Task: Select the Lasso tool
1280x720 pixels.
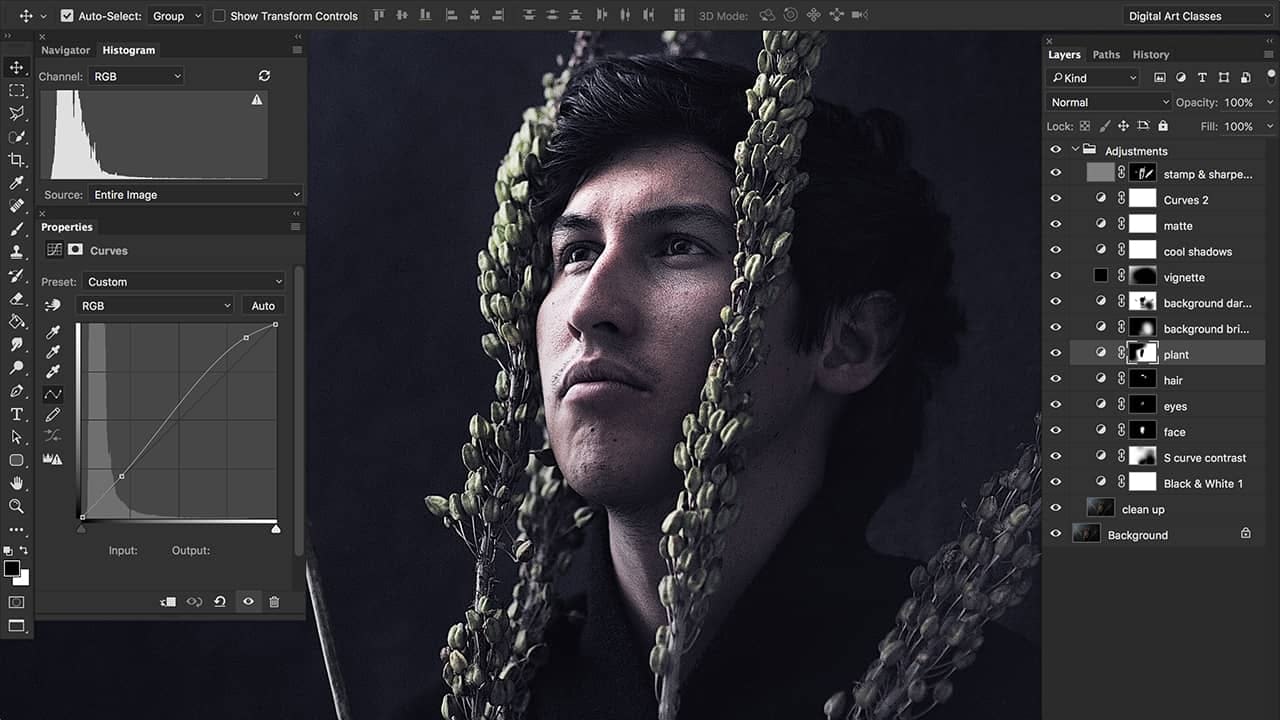Action: (15, 114)
